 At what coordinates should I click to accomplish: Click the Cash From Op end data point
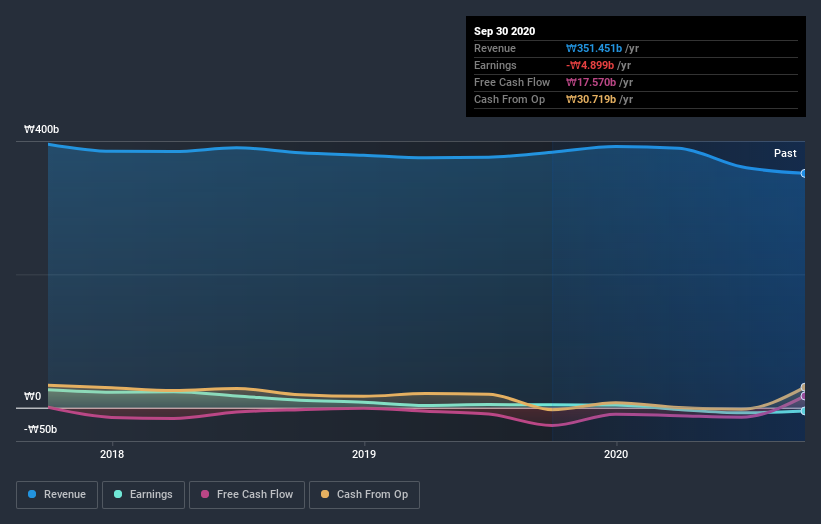coord(804,387)
